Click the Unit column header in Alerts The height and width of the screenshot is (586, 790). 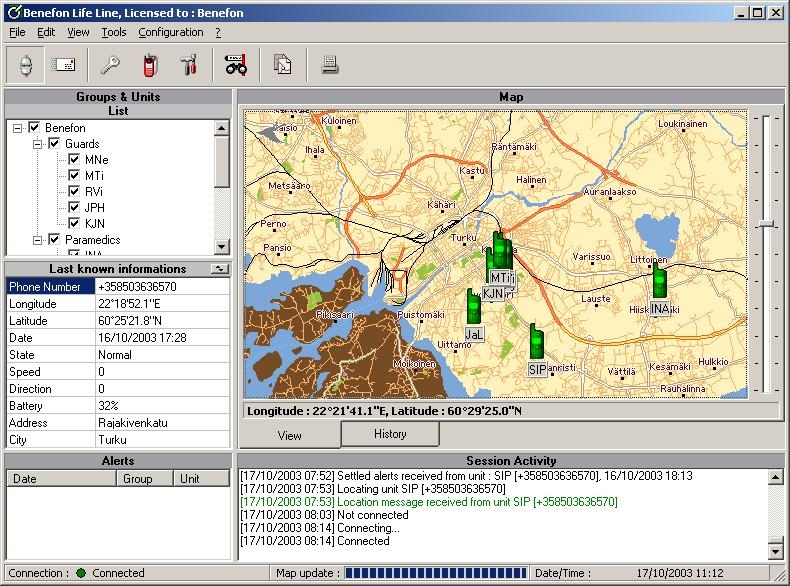pyautogui.click(x=201, y=479)
